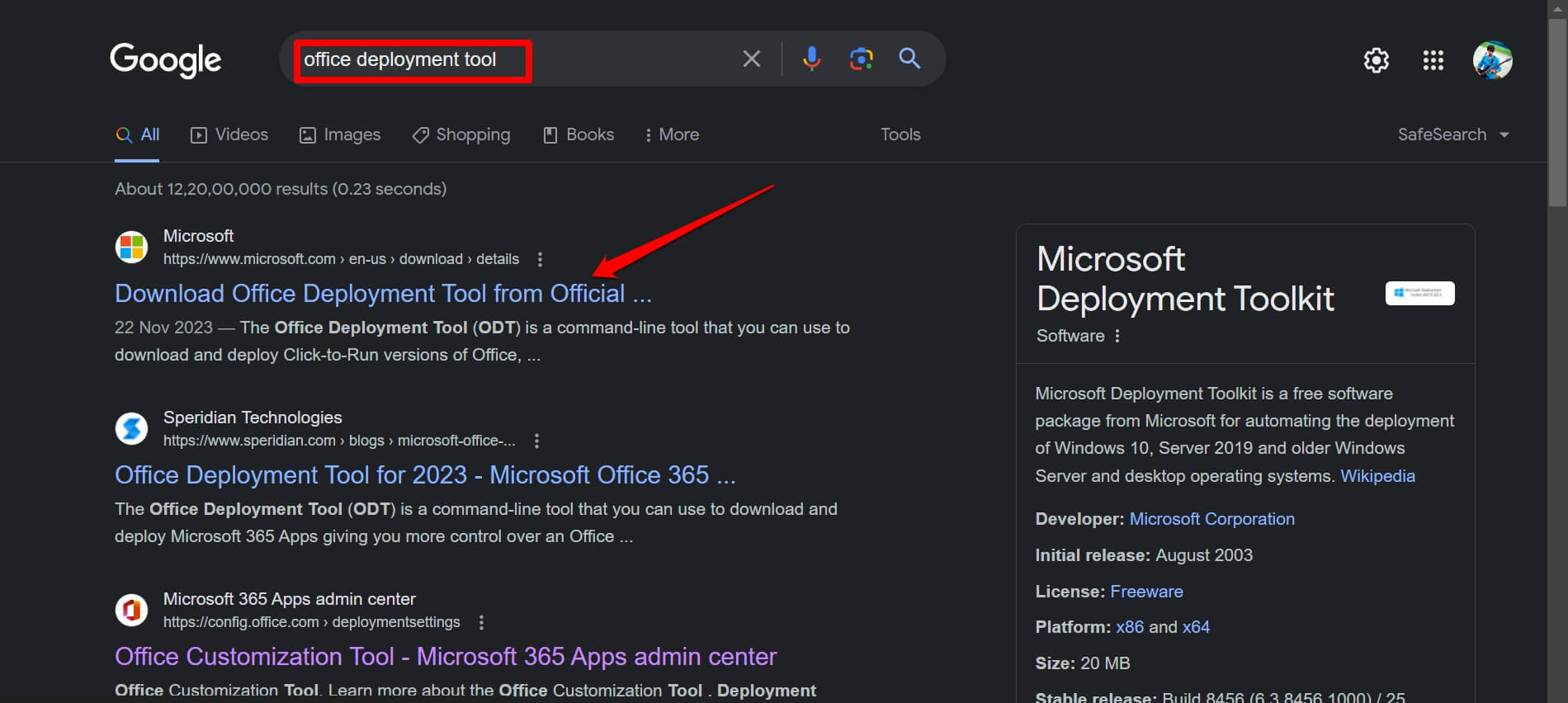Switch to the Shopping tab
Image resolution: width=1568 pixels, height=703 pixels.
(461, 134)
